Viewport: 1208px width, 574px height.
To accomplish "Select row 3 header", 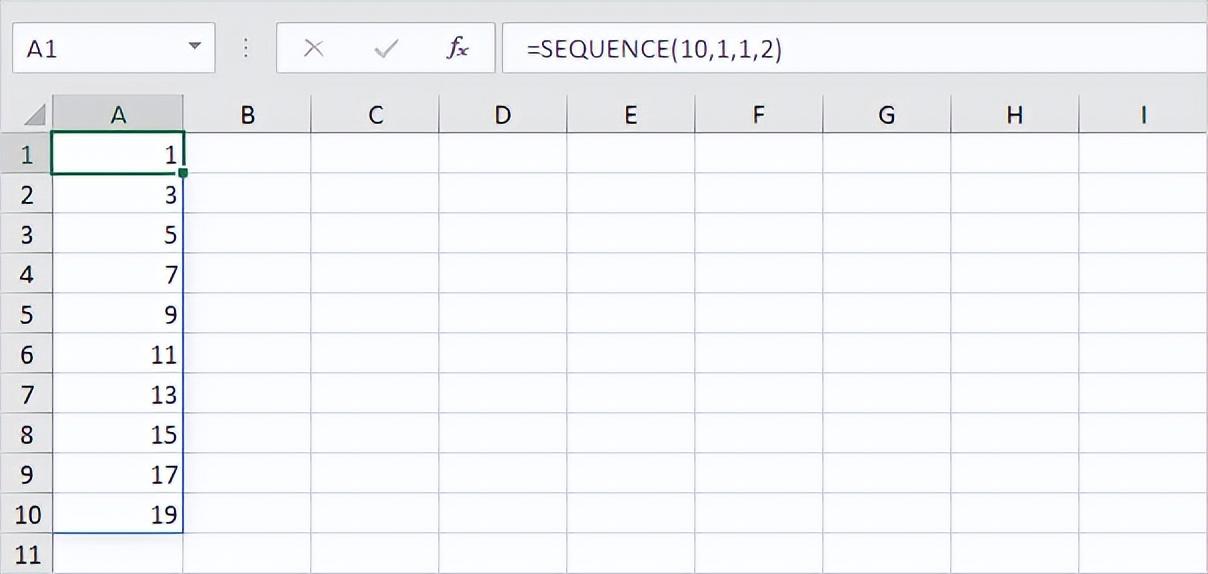I will (26, 234).
